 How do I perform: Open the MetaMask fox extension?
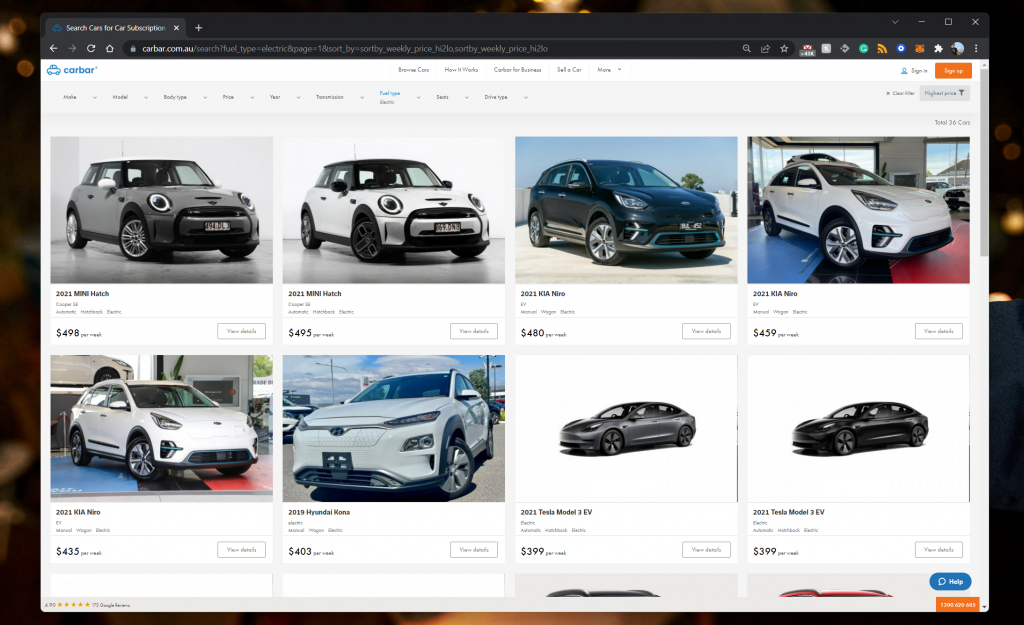tap(920, 48)
